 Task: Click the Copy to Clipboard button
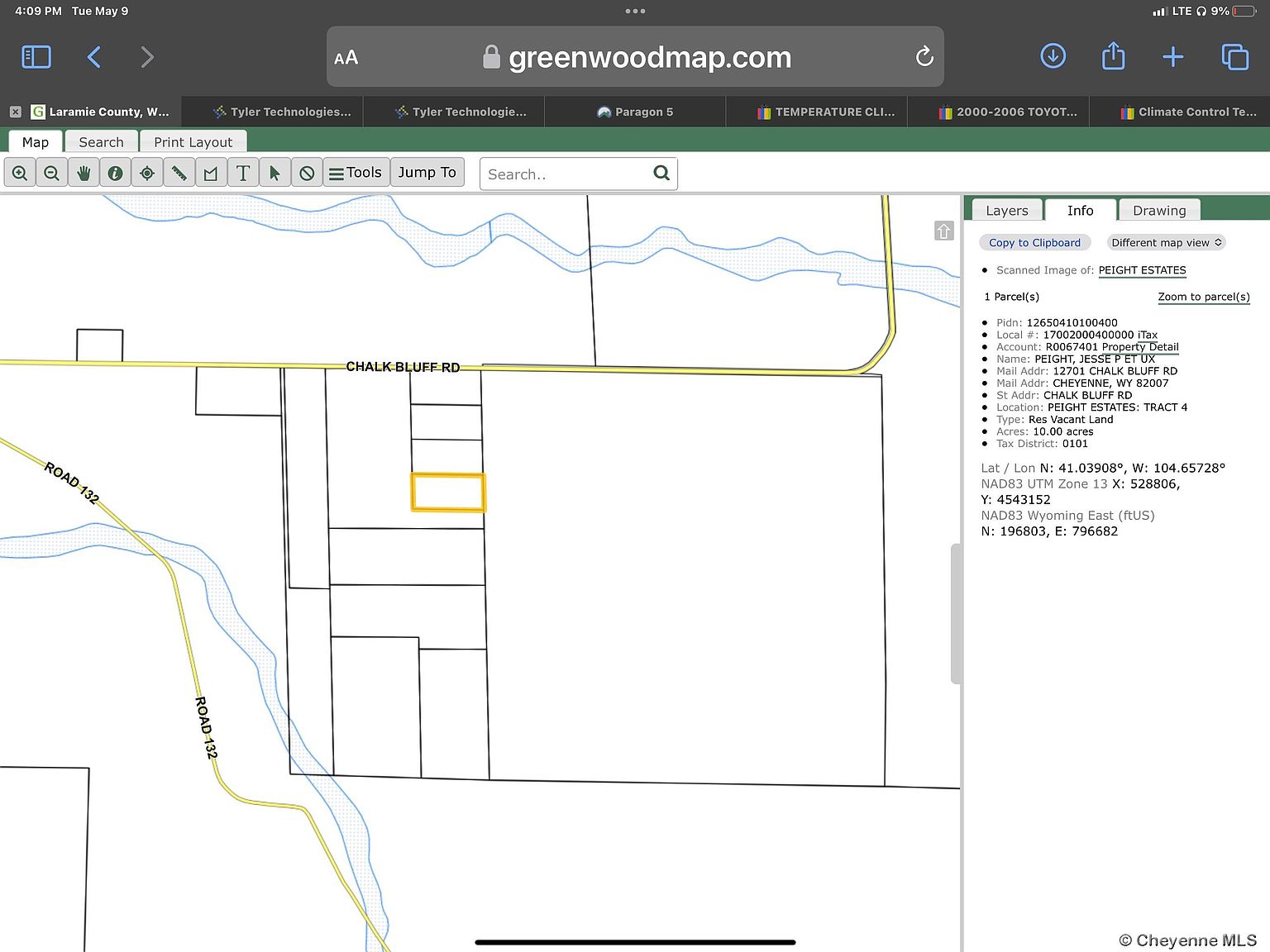click(x=1034, y=242)
